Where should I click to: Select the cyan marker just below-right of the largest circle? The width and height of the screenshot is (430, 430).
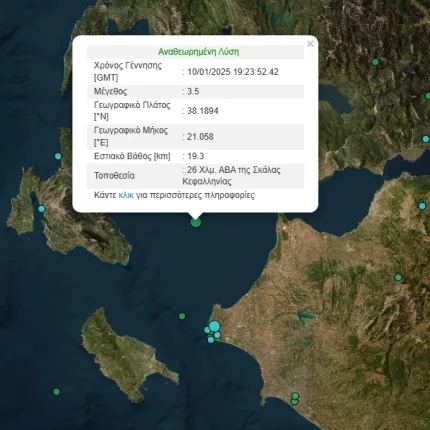217,335
